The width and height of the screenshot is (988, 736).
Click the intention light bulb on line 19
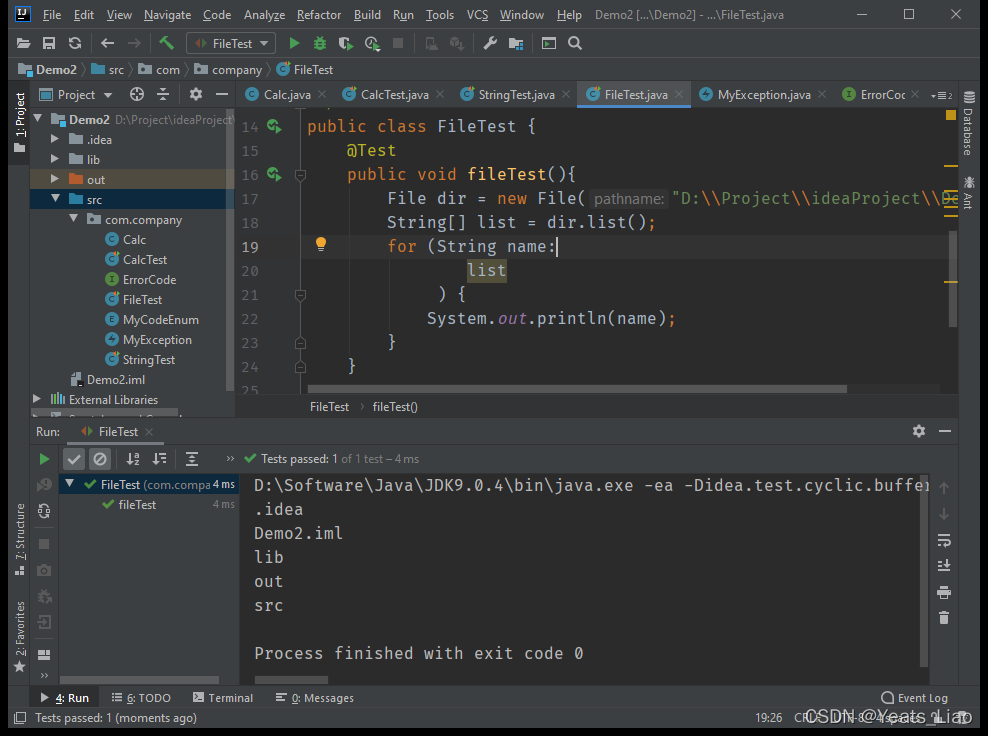click(321, 244)
